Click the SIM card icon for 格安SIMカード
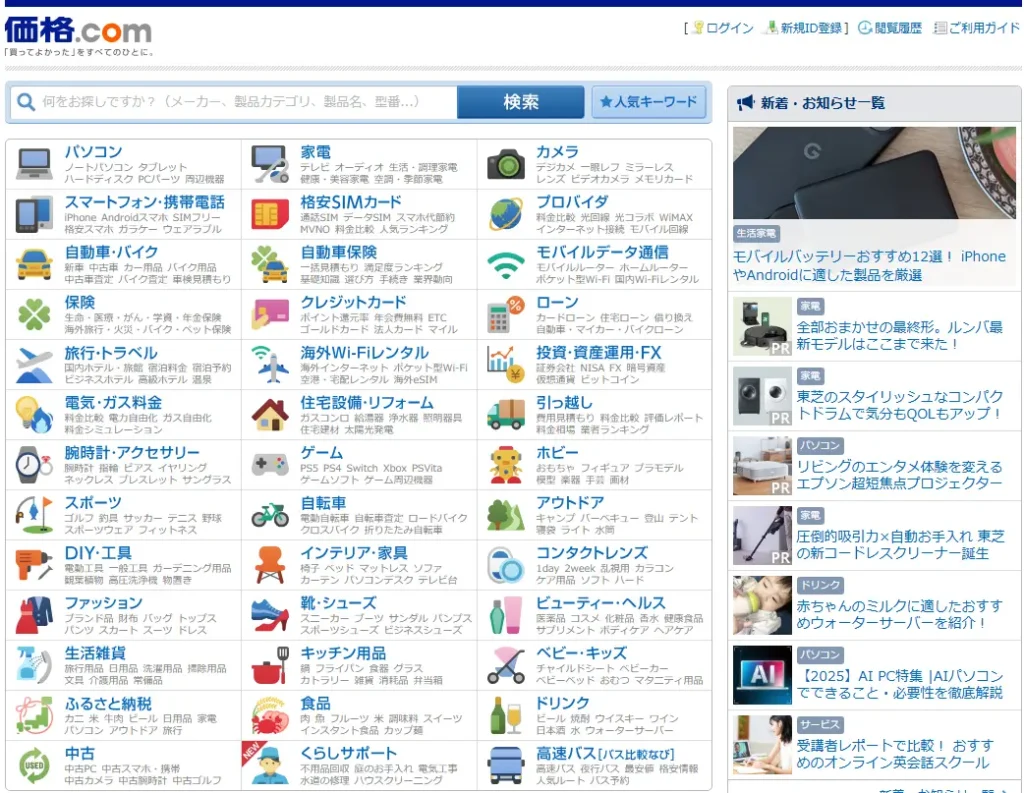The image size is (1024, 793). pos(270,214)
